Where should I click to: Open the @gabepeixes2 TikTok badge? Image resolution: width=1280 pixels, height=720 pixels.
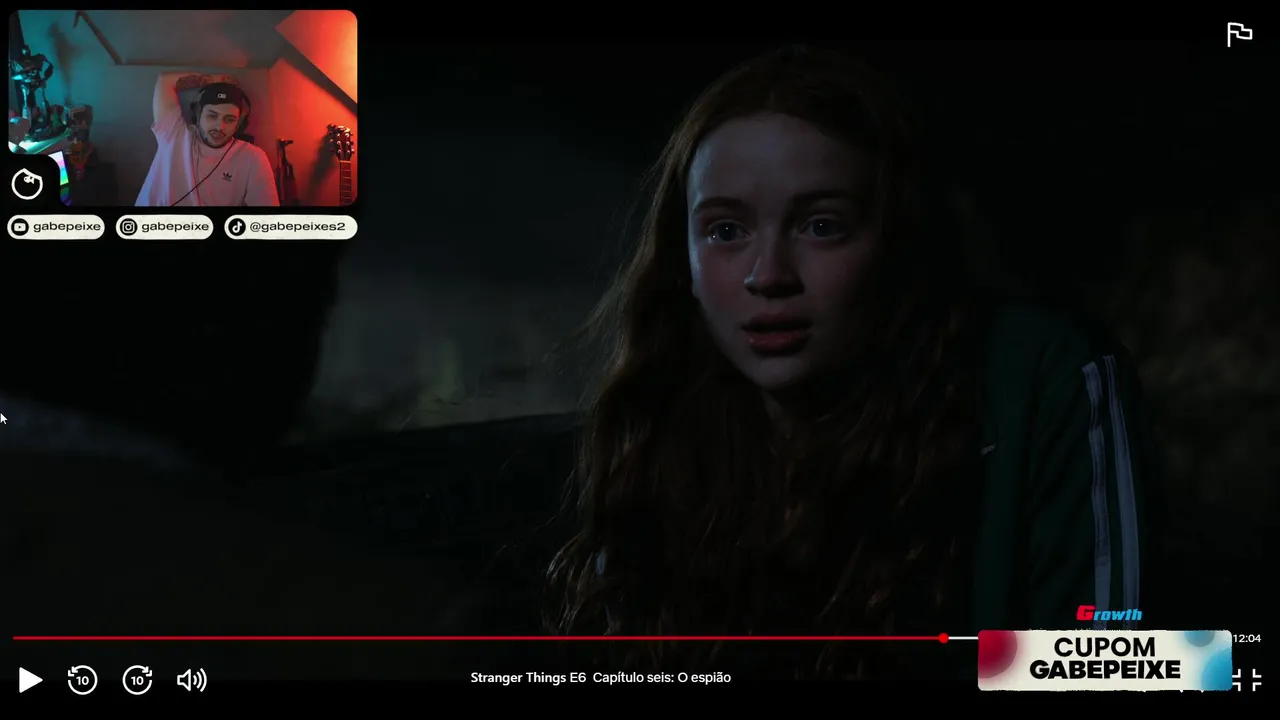pos(290,227)
